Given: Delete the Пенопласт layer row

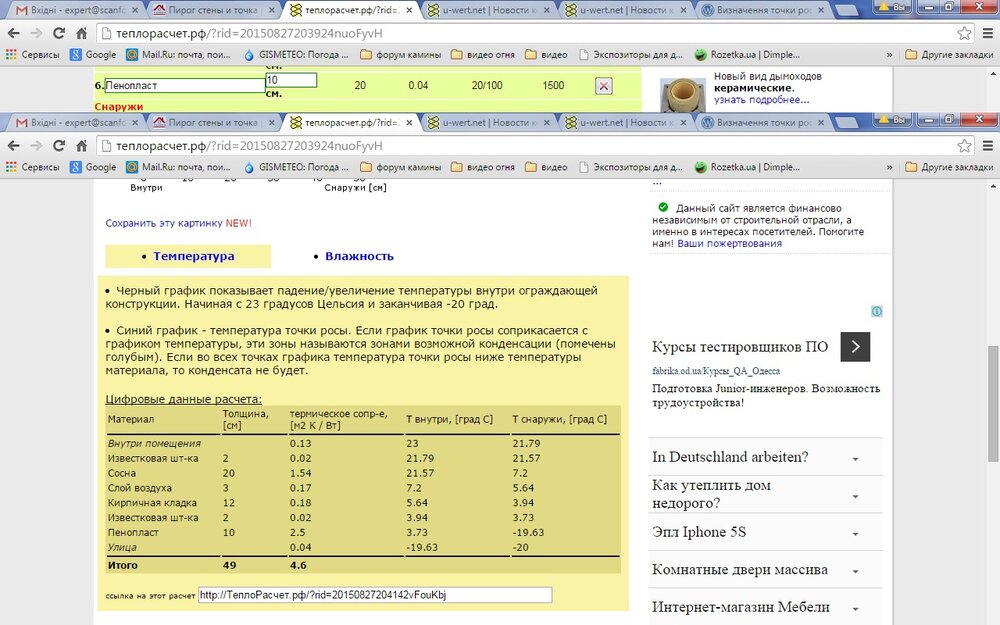Looking at the screenshot, I should pos(604,86).
